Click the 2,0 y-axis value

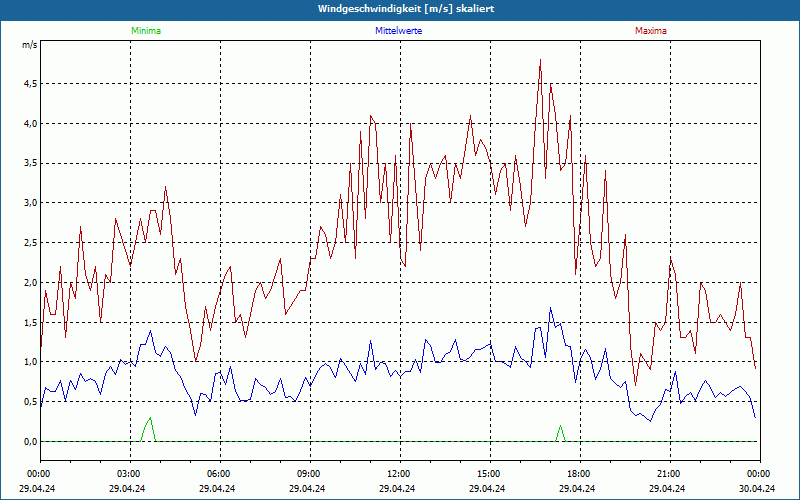(31, 283)
